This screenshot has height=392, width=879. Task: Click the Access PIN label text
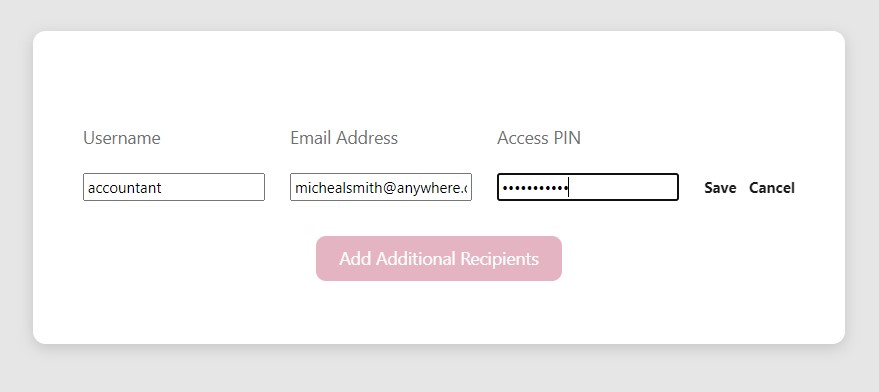click(x=539, y=138)
